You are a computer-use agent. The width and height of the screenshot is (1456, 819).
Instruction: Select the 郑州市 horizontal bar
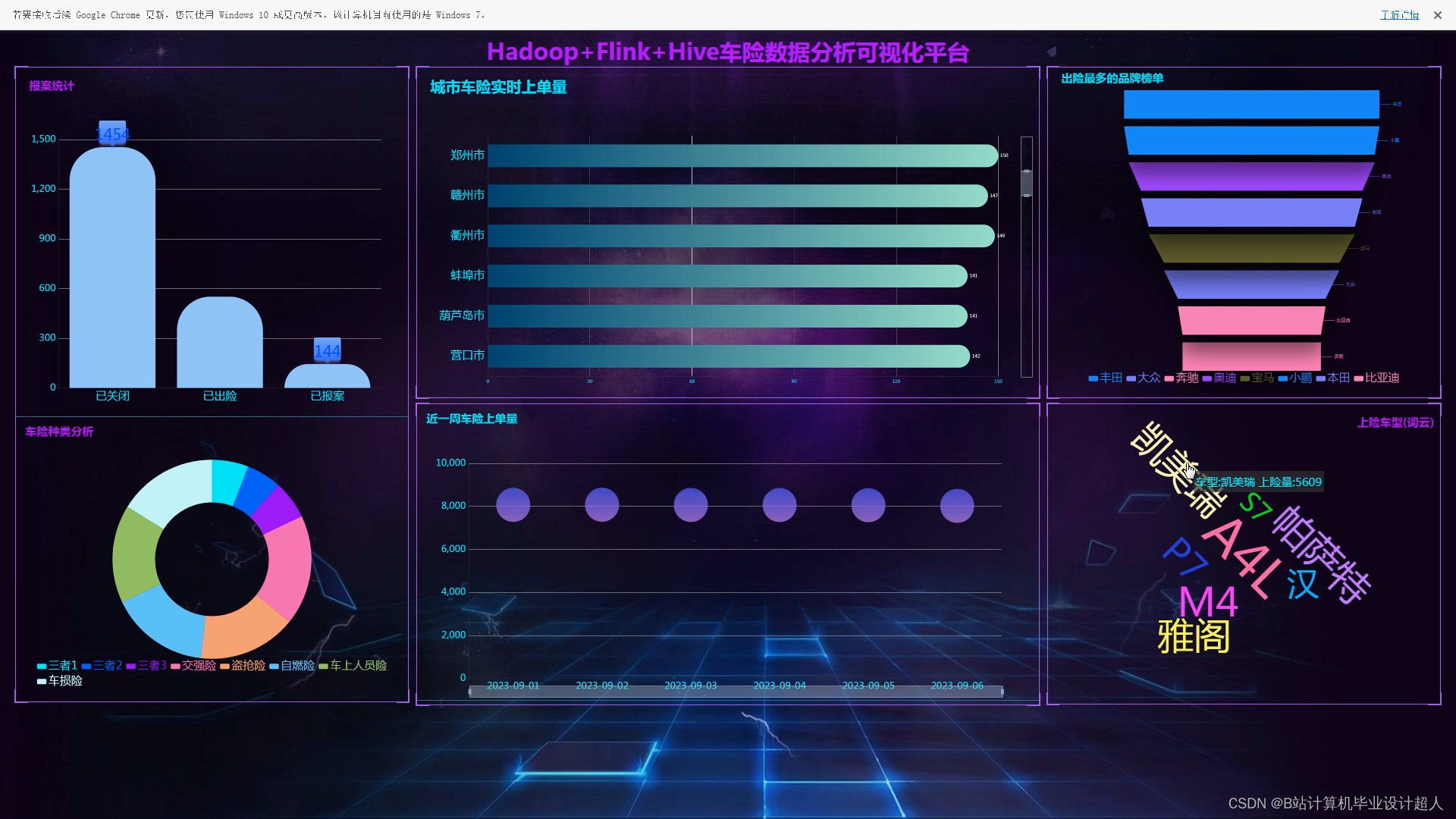(742, 155)
